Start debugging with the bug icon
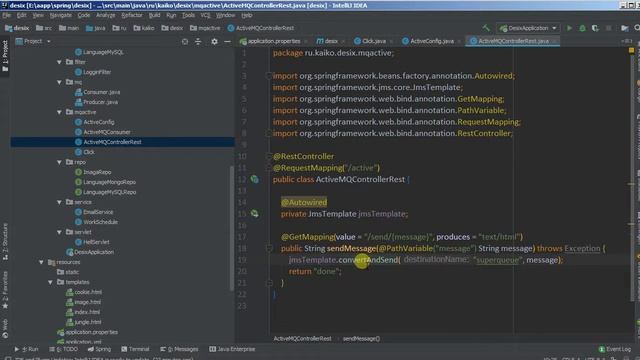Image resolution: width=640 pixels, height=360 pixels. coord(582,28)
